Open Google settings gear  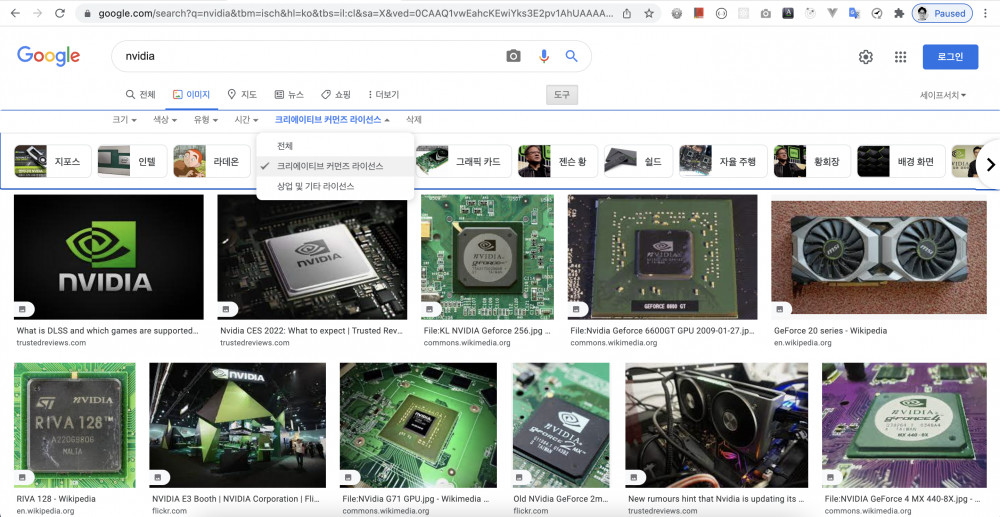[x=865, y=57]
